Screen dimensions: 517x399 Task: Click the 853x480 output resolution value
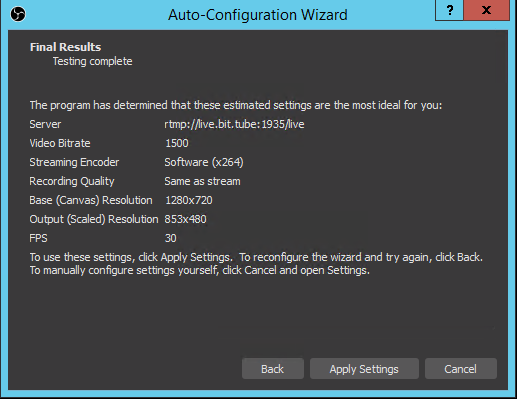(185, 219)
